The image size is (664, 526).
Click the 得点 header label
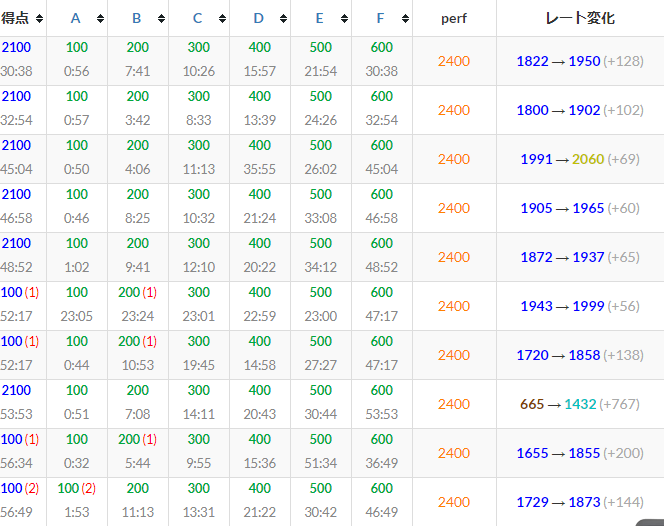pos(15,18)
